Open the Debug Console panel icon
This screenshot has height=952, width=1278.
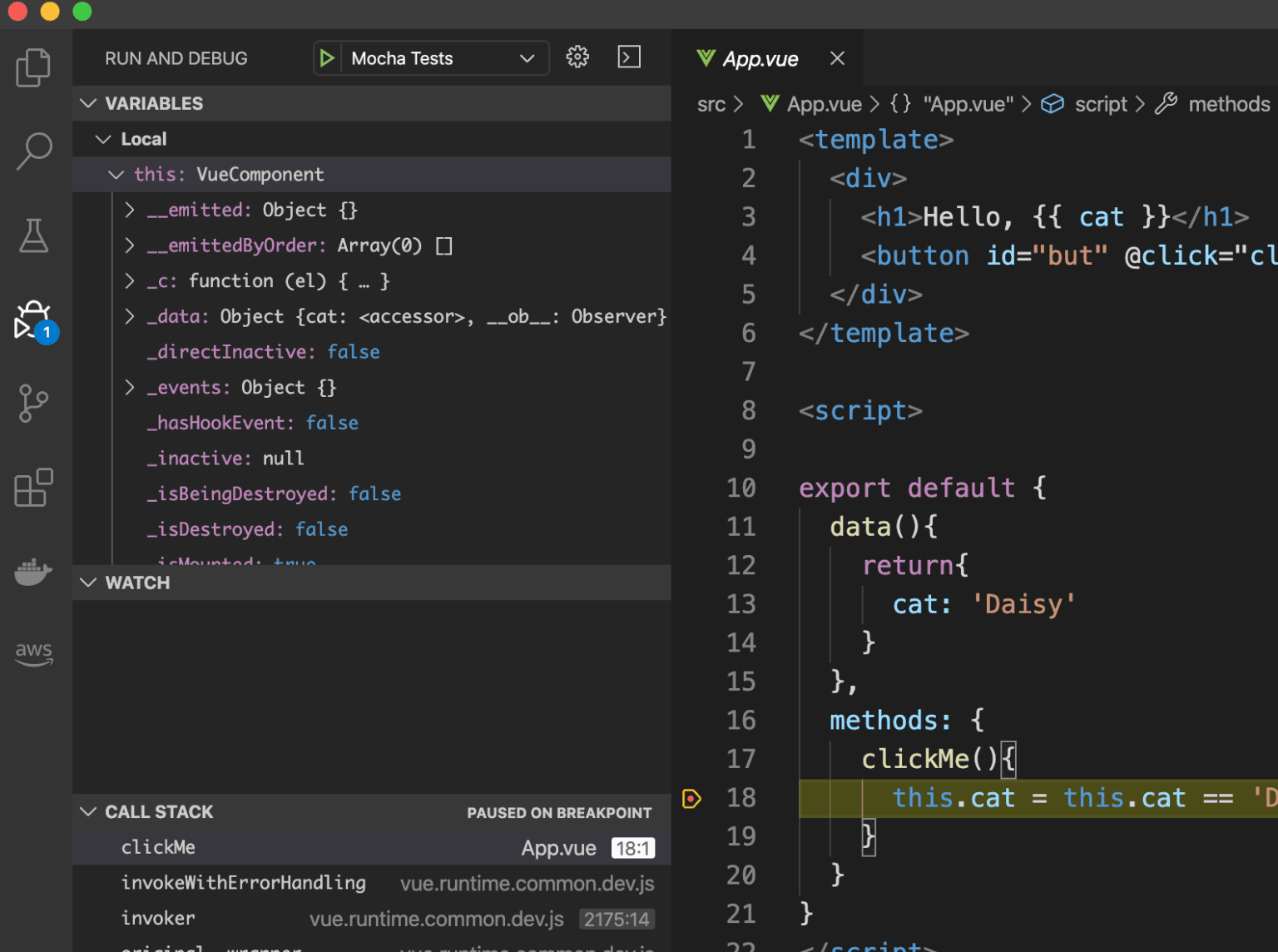(628, 57)
